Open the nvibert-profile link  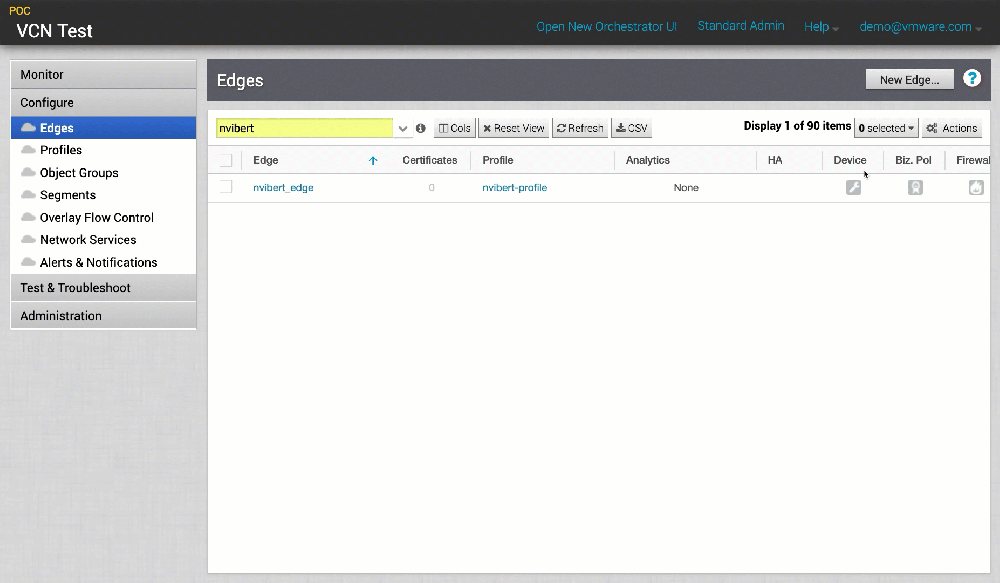click(514, 187)
